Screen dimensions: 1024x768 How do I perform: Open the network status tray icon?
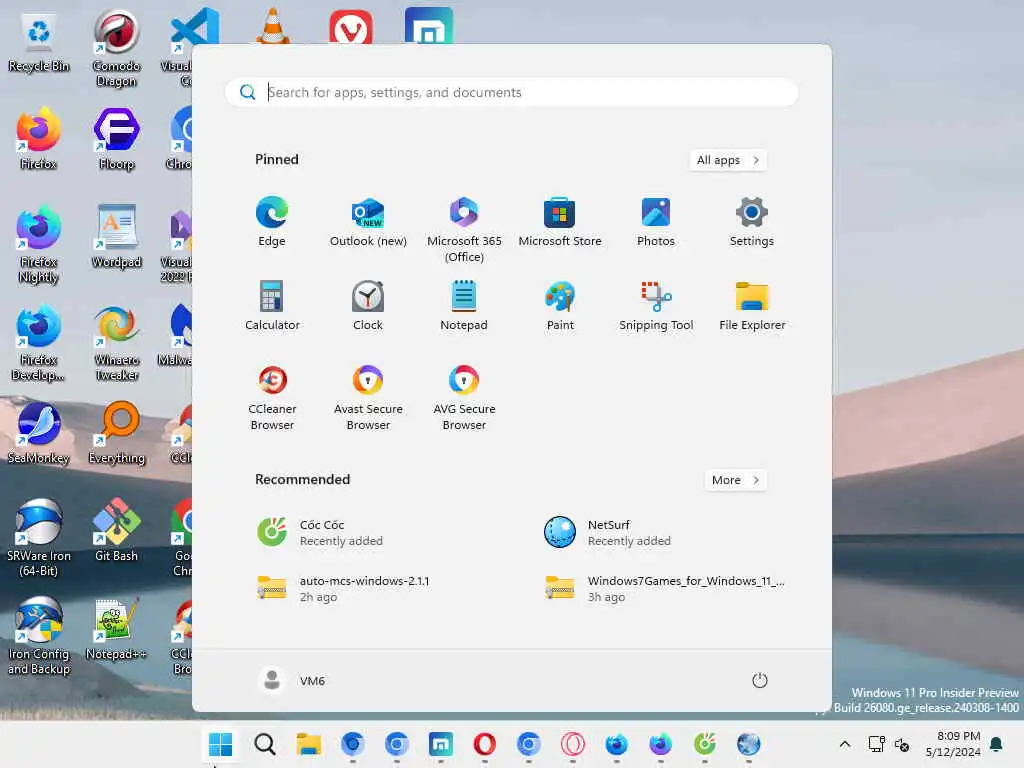tap(876, 744)
